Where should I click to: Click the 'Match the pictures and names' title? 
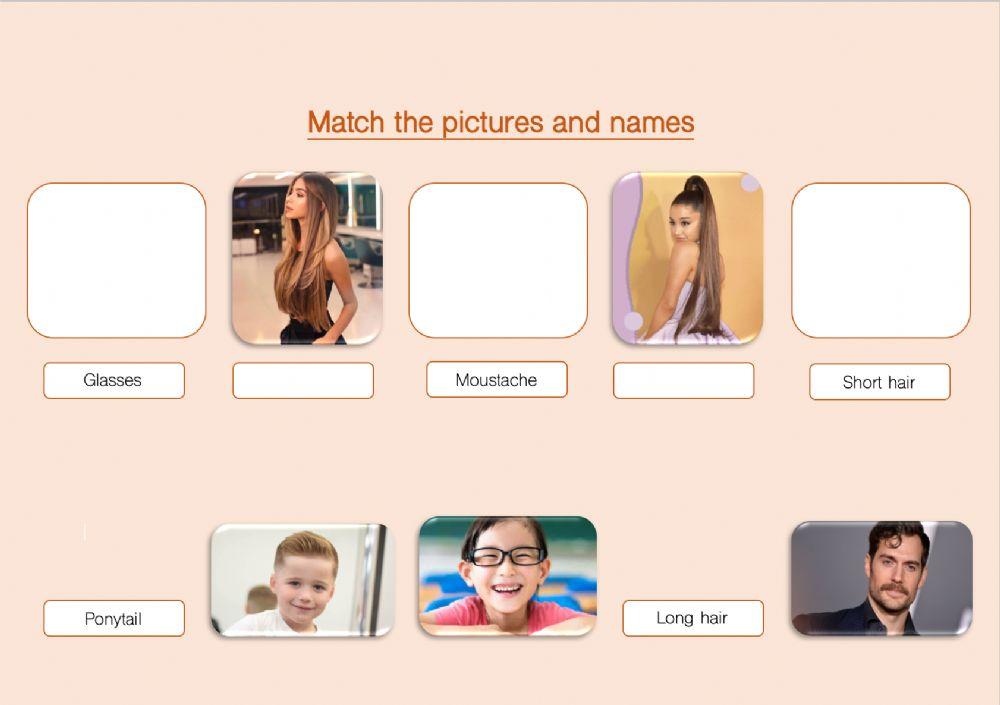(501, 122)
